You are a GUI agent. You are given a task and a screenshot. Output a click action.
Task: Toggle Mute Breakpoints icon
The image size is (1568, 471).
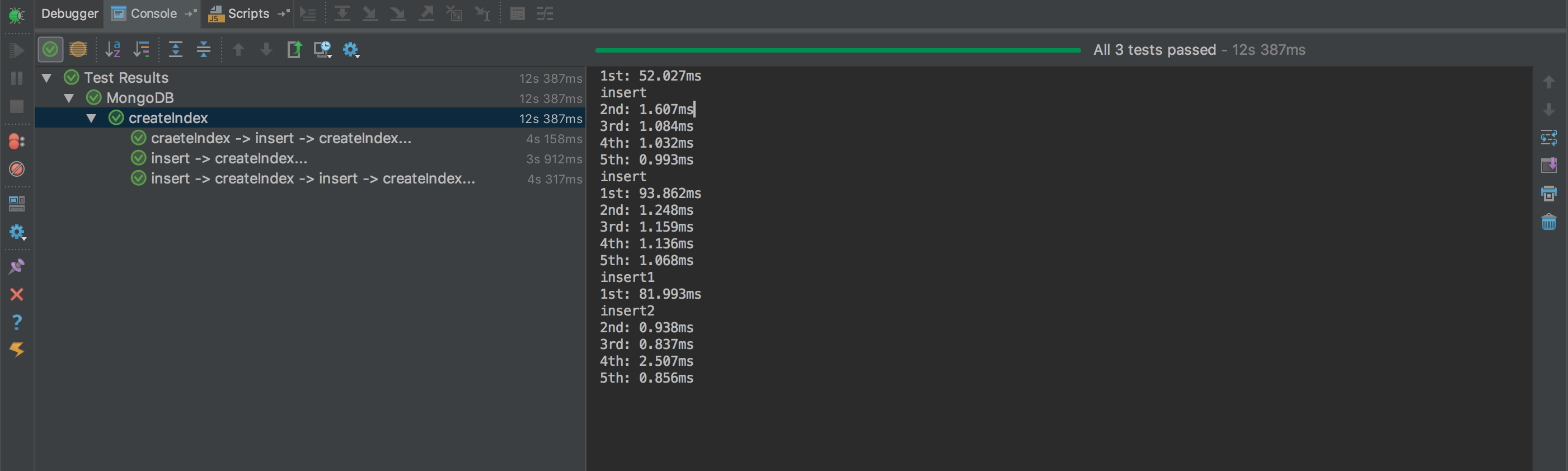16,169
